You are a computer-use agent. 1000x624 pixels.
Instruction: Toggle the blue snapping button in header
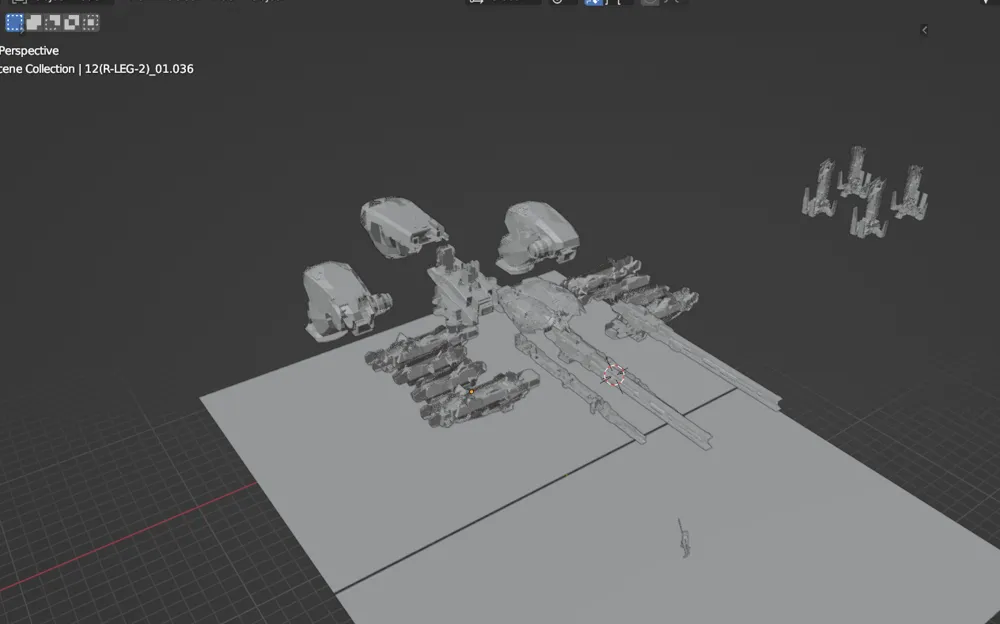click(592, 3)
